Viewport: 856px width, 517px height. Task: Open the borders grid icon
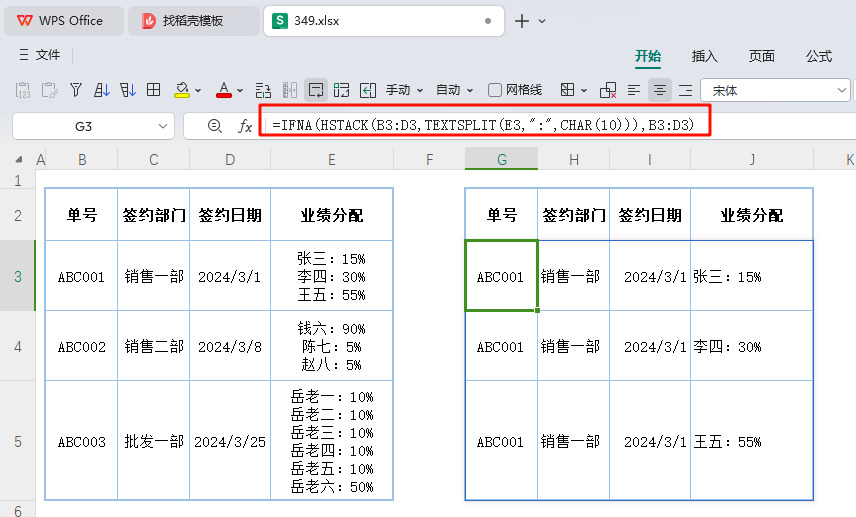click(x=154, y=90)
